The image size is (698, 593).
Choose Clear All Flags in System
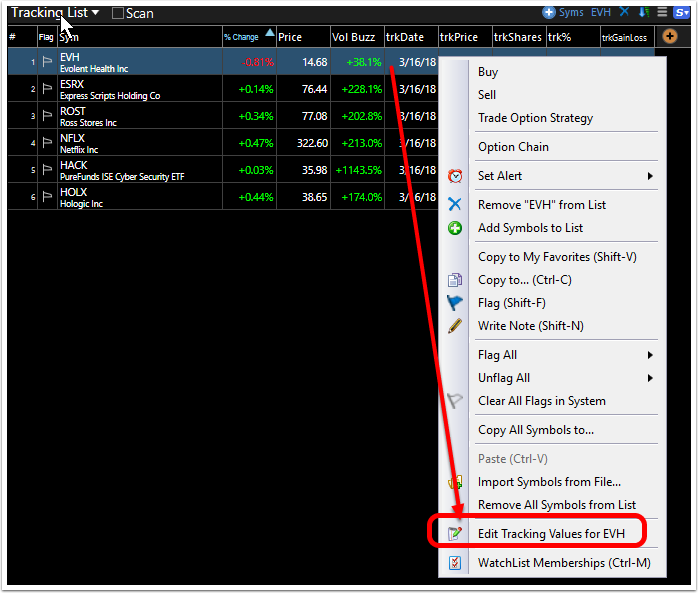(x=542, y=401)
